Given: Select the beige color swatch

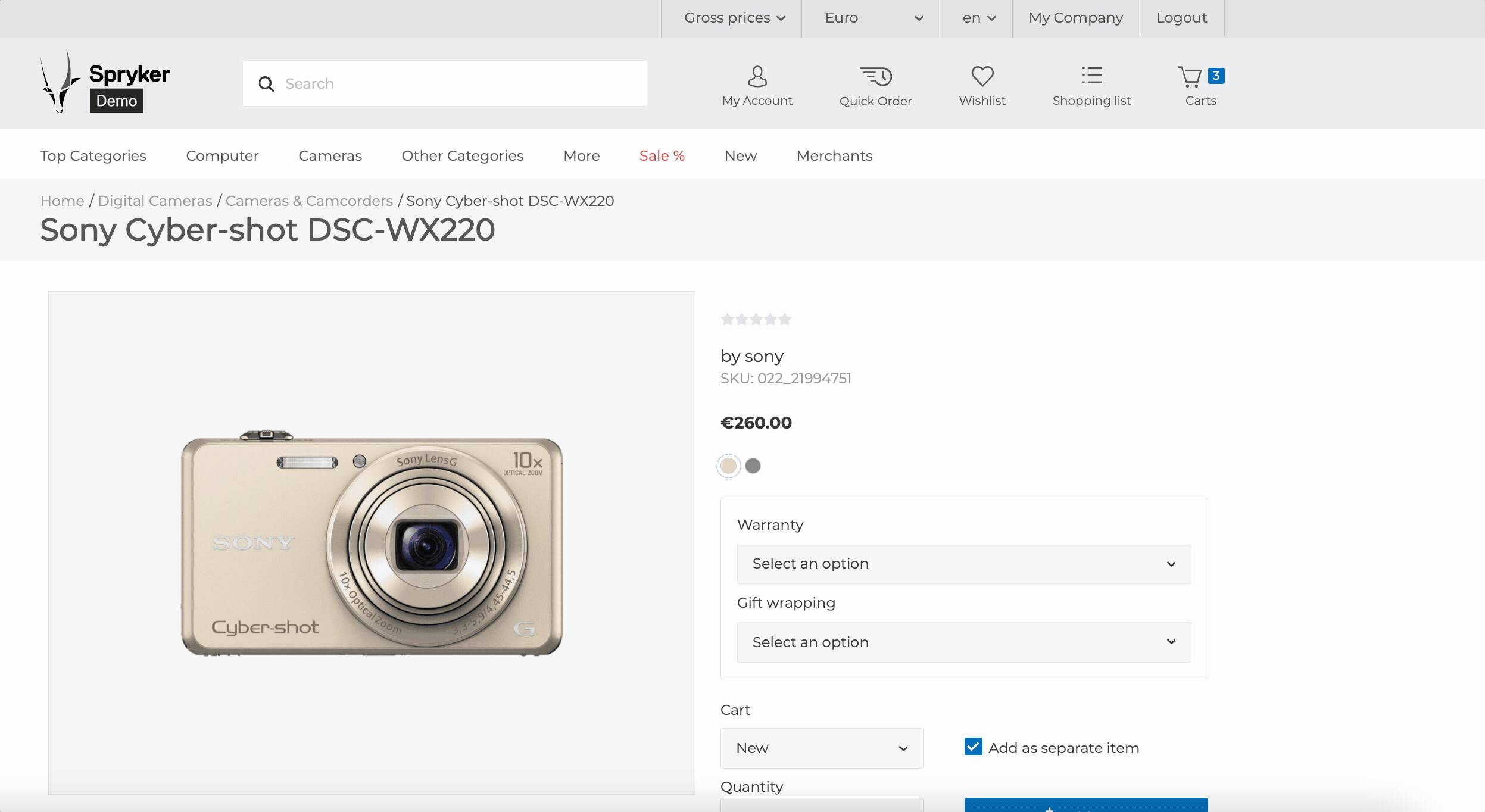Looking at the screenshot, I should coord(728,466).
